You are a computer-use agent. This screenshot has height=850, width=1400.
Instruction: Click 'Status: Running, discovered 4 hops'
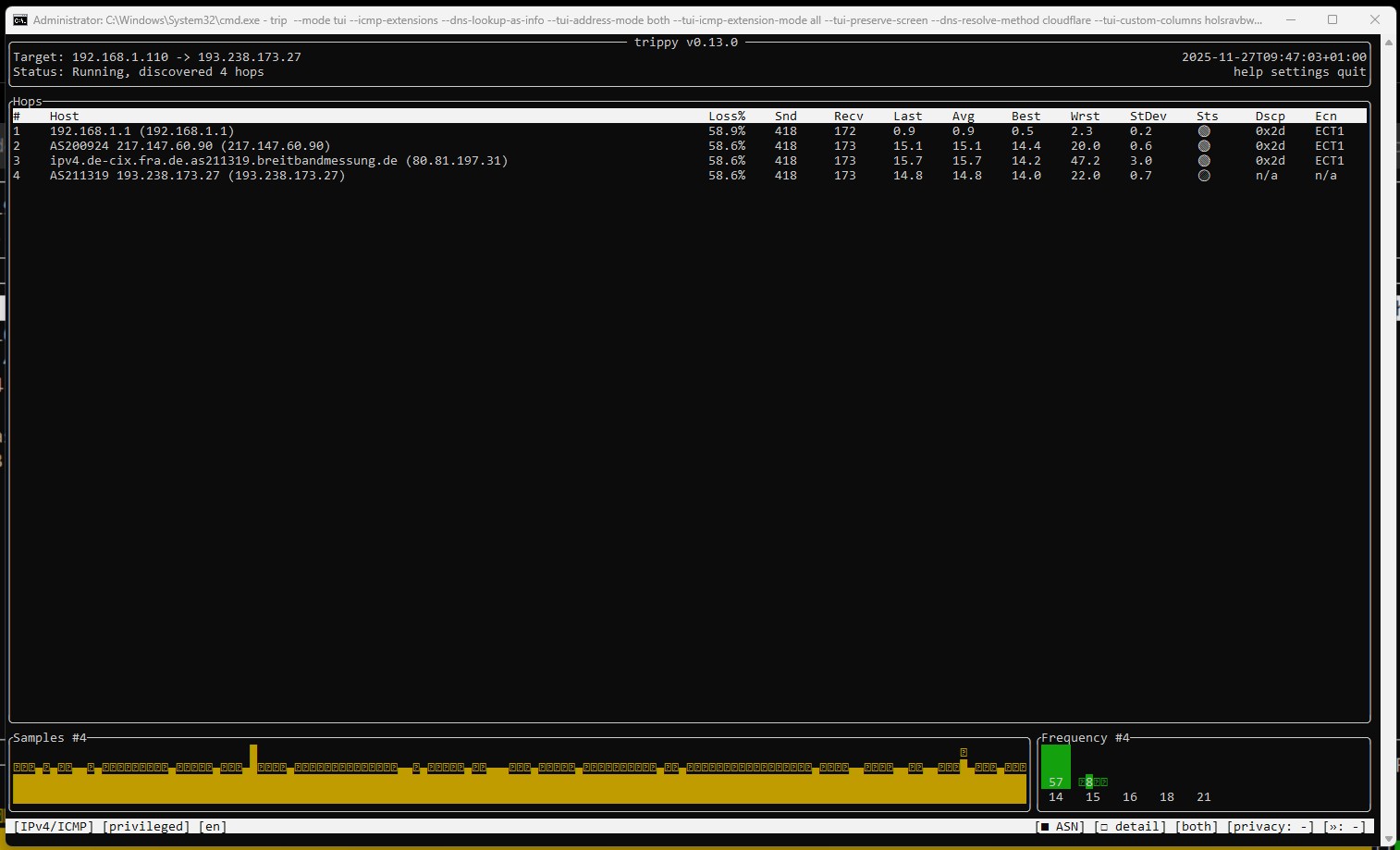pyautogui.click(x=139, y=72)
